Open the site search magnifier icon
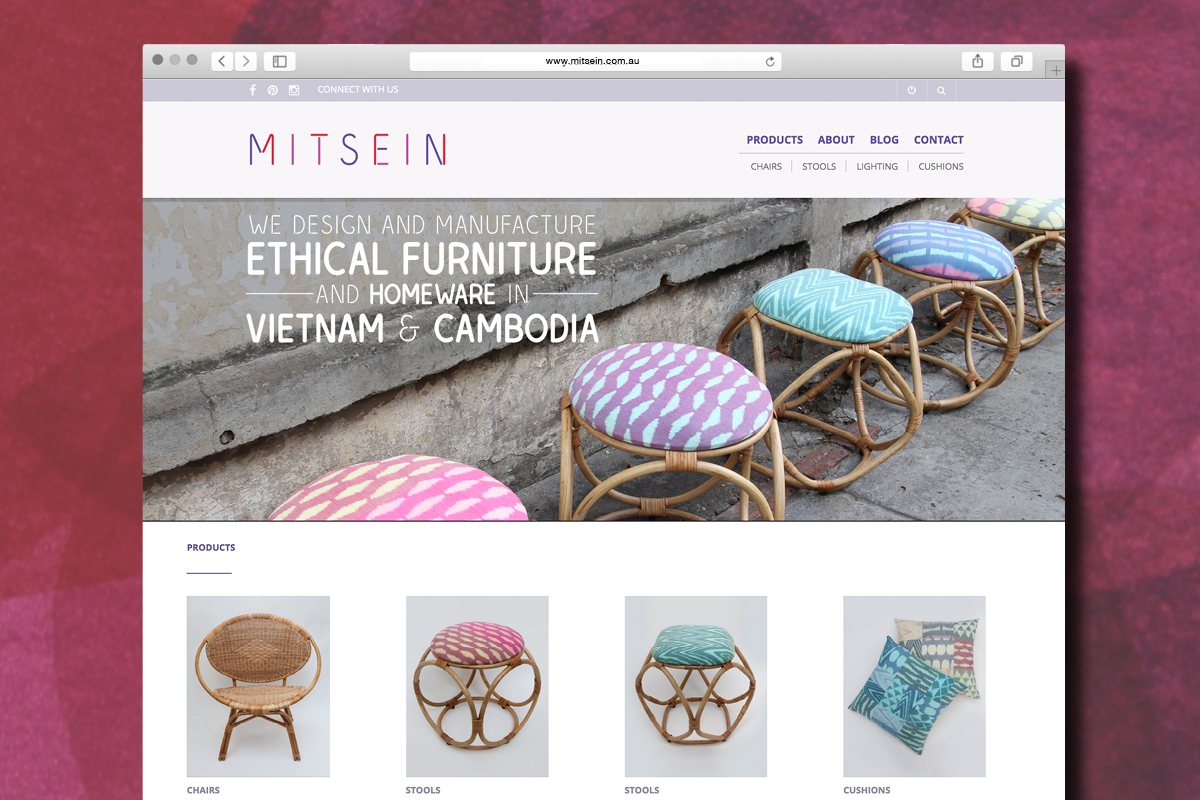Image resolution: width=1200 pixels, height=800 pixels. [x=941, y=90]
